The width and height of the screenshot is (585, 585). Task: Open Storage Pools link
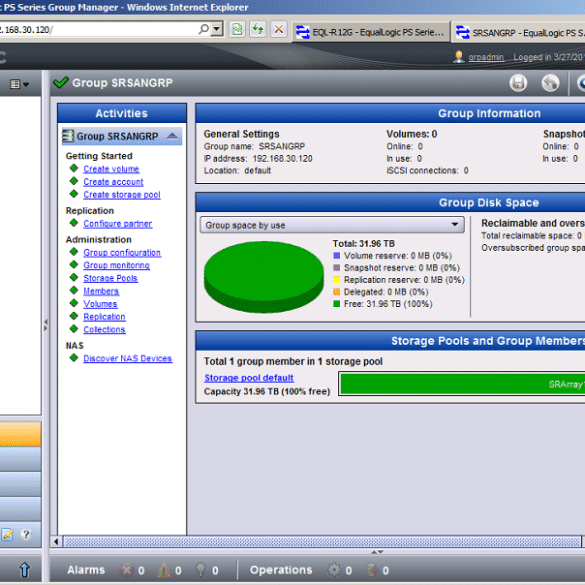pos(110,278)
